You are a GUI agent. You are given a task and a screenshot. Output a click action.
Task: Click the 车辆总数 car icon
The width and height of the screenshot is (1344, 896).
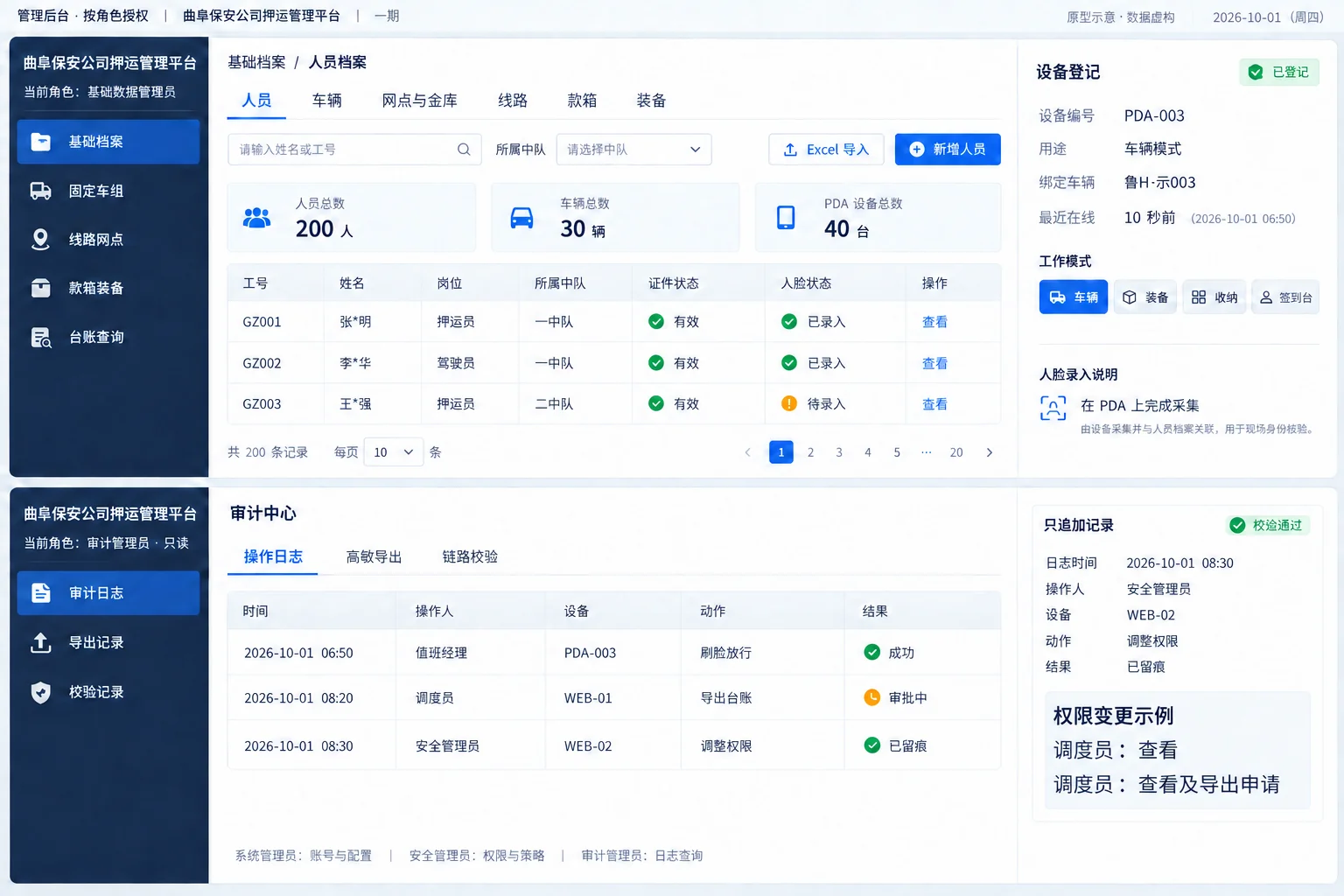click(x=521, y=218)
